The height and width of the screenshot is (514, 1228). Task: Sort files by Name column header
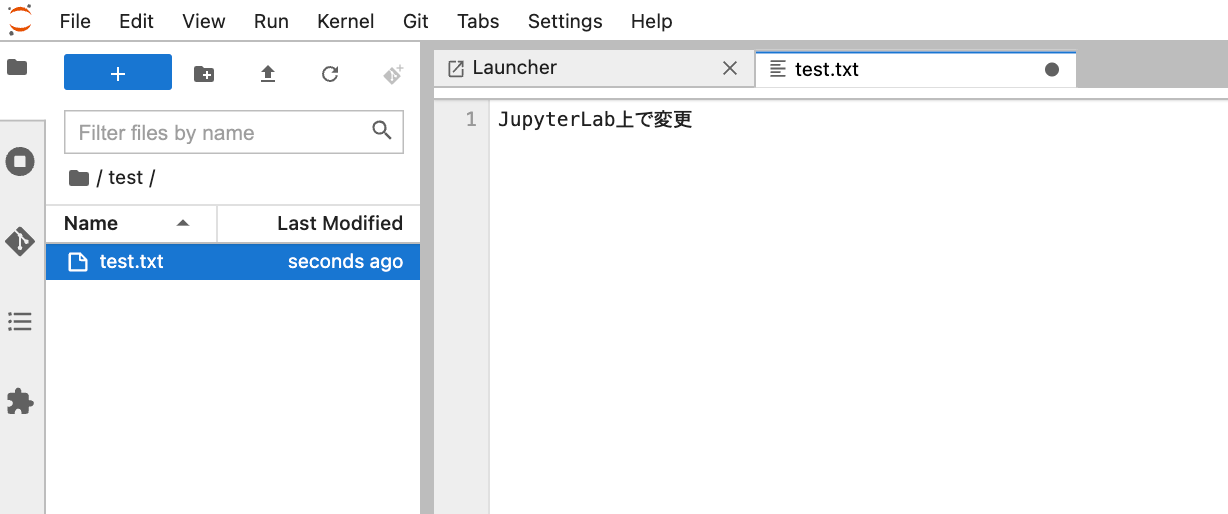[131, 223]
